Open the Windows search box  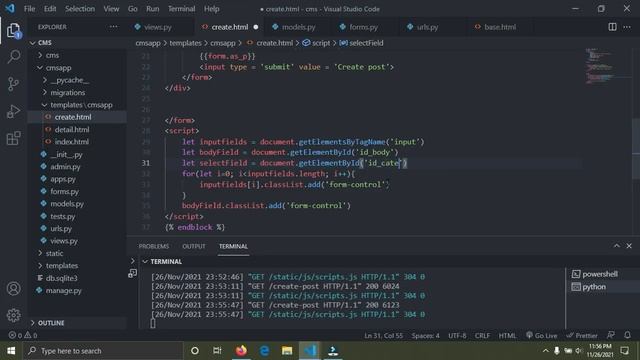click(x=104, y=351)
